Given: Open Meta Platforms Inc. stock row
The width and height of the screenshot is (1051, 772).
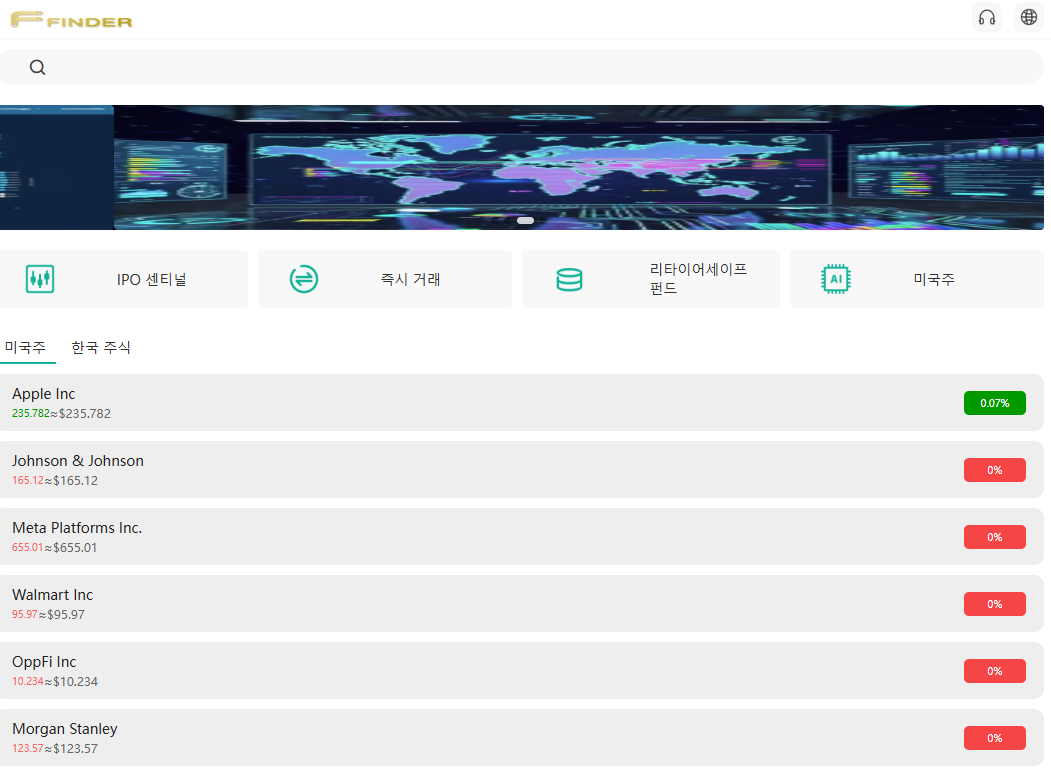Looking at the screenshot, I should 521,537.
